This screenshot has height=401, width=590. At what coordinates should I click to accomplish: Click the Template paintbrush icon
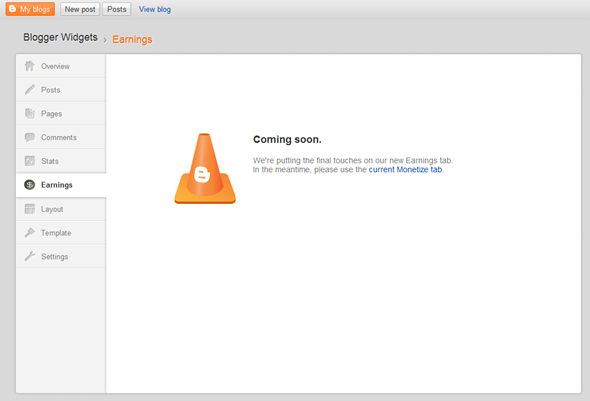pyautogui.click(x=30, y=232)
